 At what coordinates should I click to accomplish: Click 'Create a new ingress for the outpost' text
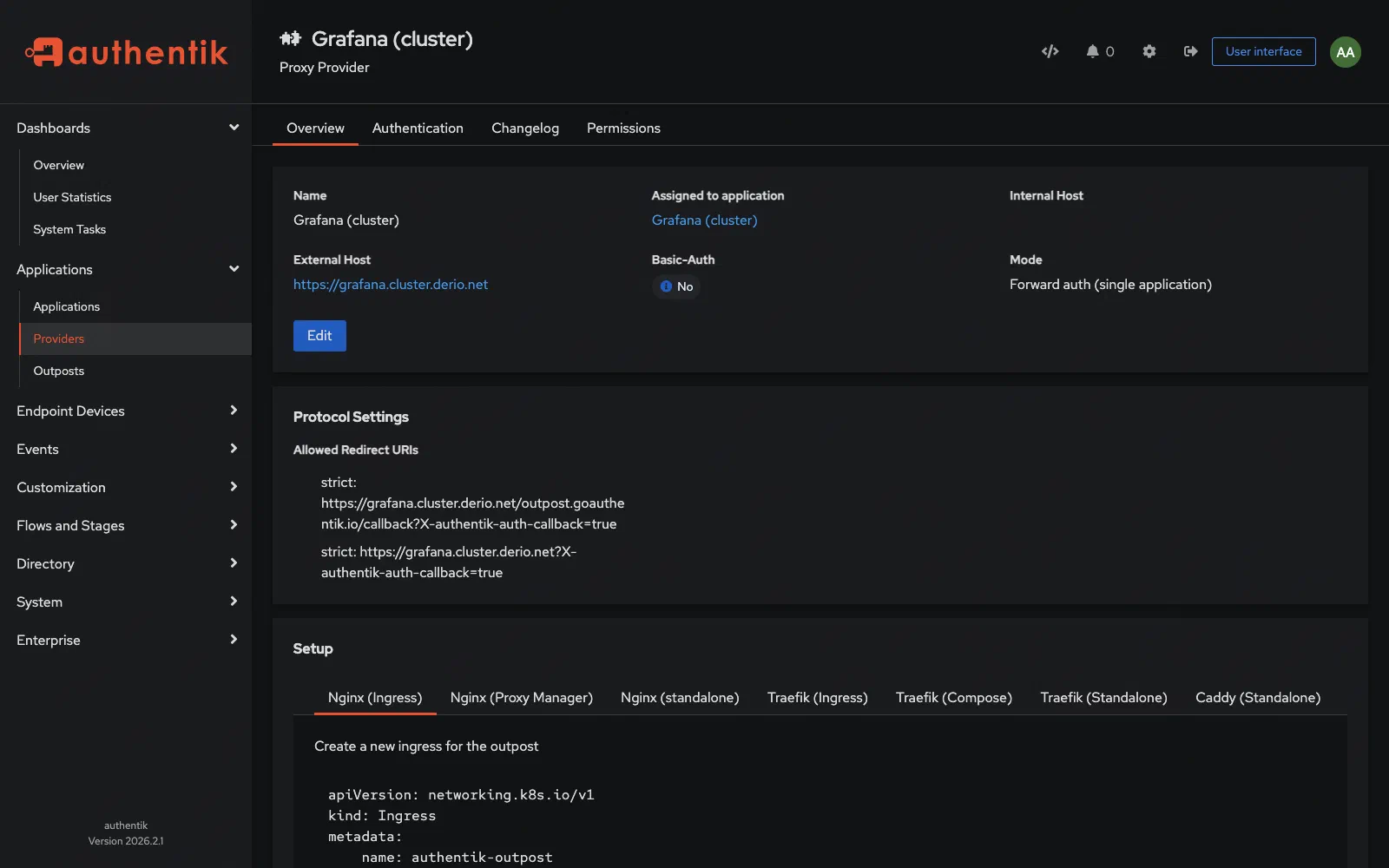pos(426,746)
